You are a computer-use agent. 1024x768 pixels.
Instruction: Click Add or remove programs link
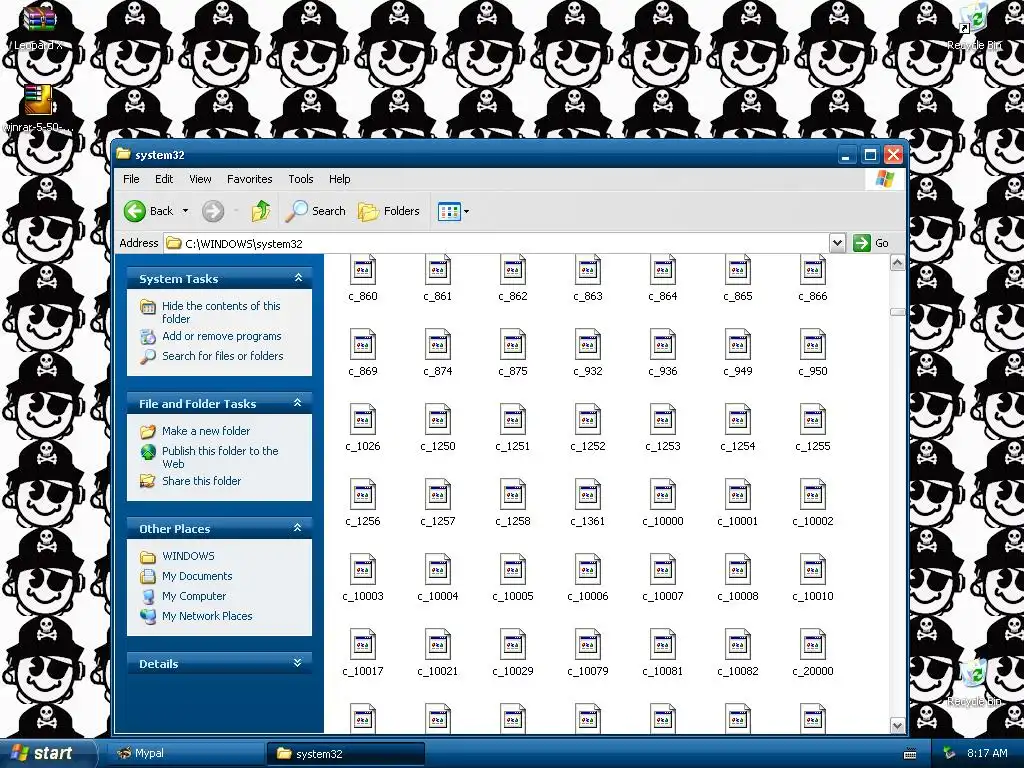coord(222,336)
